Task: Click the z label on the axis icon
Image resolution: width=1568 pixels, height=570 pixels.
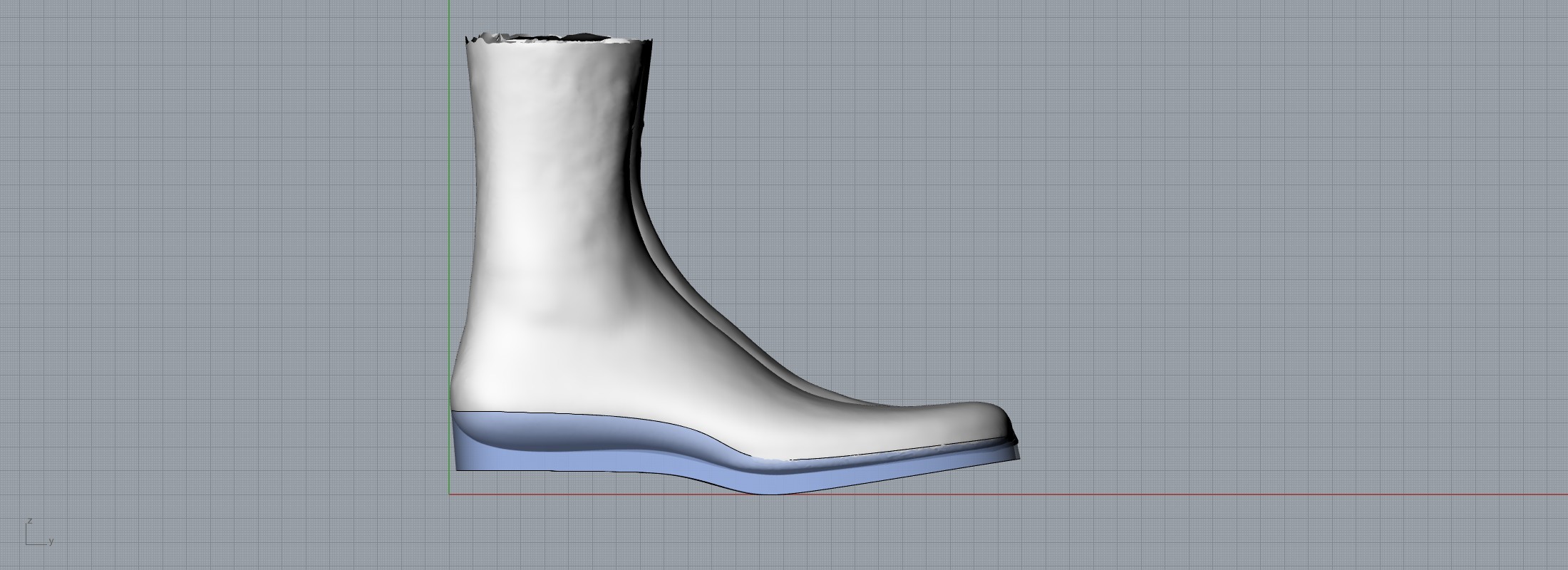Action: click(30, 522)
